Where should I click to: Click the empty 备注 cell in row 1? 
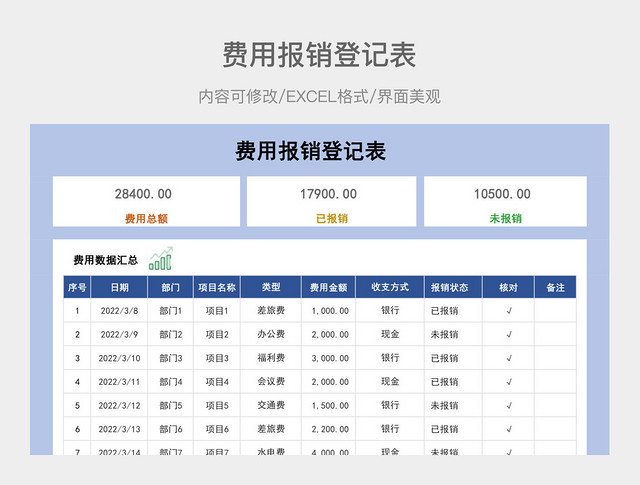(x=556, y=311)
